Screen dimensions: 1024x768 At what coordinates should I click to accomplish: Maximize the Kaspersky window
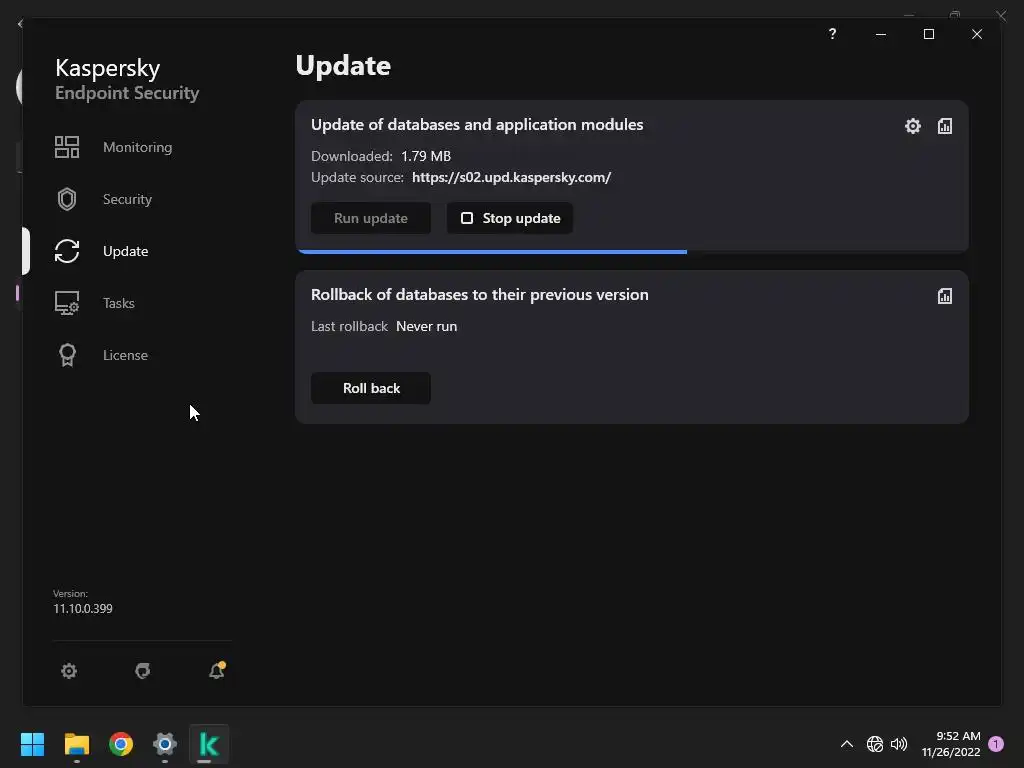[929, 34]
